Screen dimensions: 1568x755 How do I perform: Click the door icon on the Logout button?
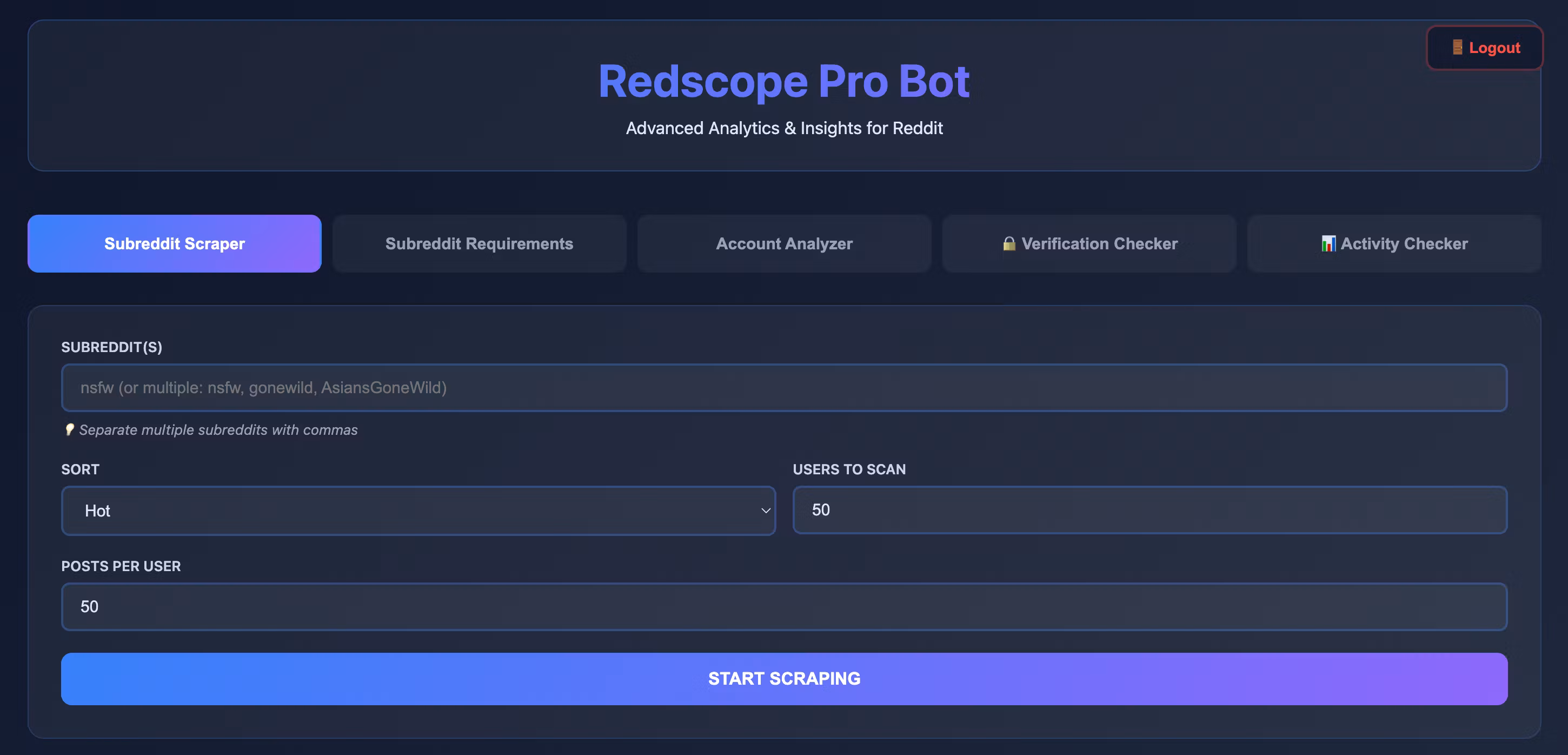(1457, 48)
